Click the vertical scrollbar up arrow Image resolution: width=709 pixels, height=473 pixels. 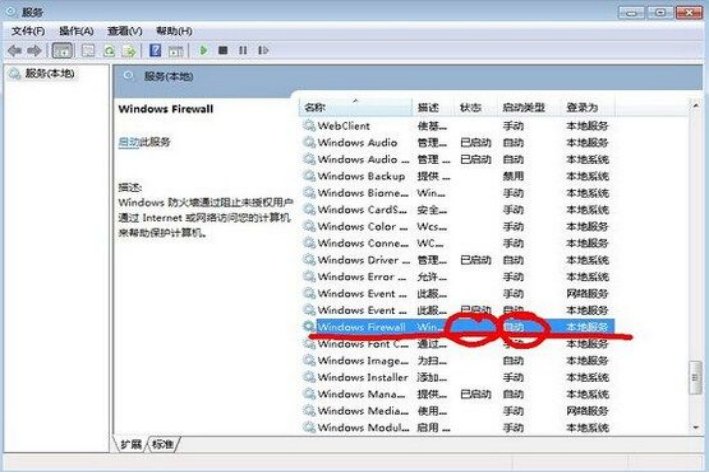695,106
